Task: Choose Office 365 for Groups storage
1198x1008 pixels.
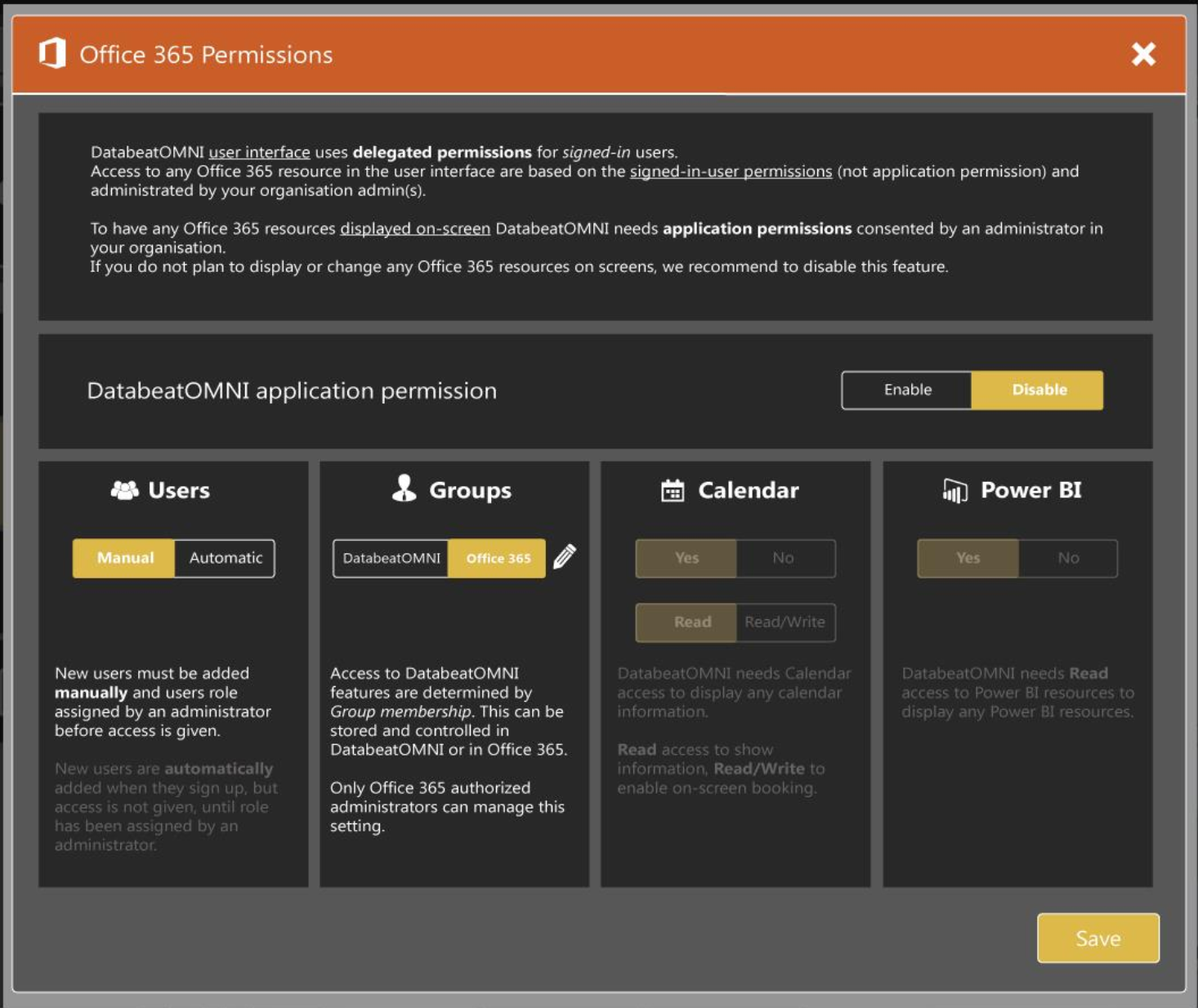Action: [498, 558]
